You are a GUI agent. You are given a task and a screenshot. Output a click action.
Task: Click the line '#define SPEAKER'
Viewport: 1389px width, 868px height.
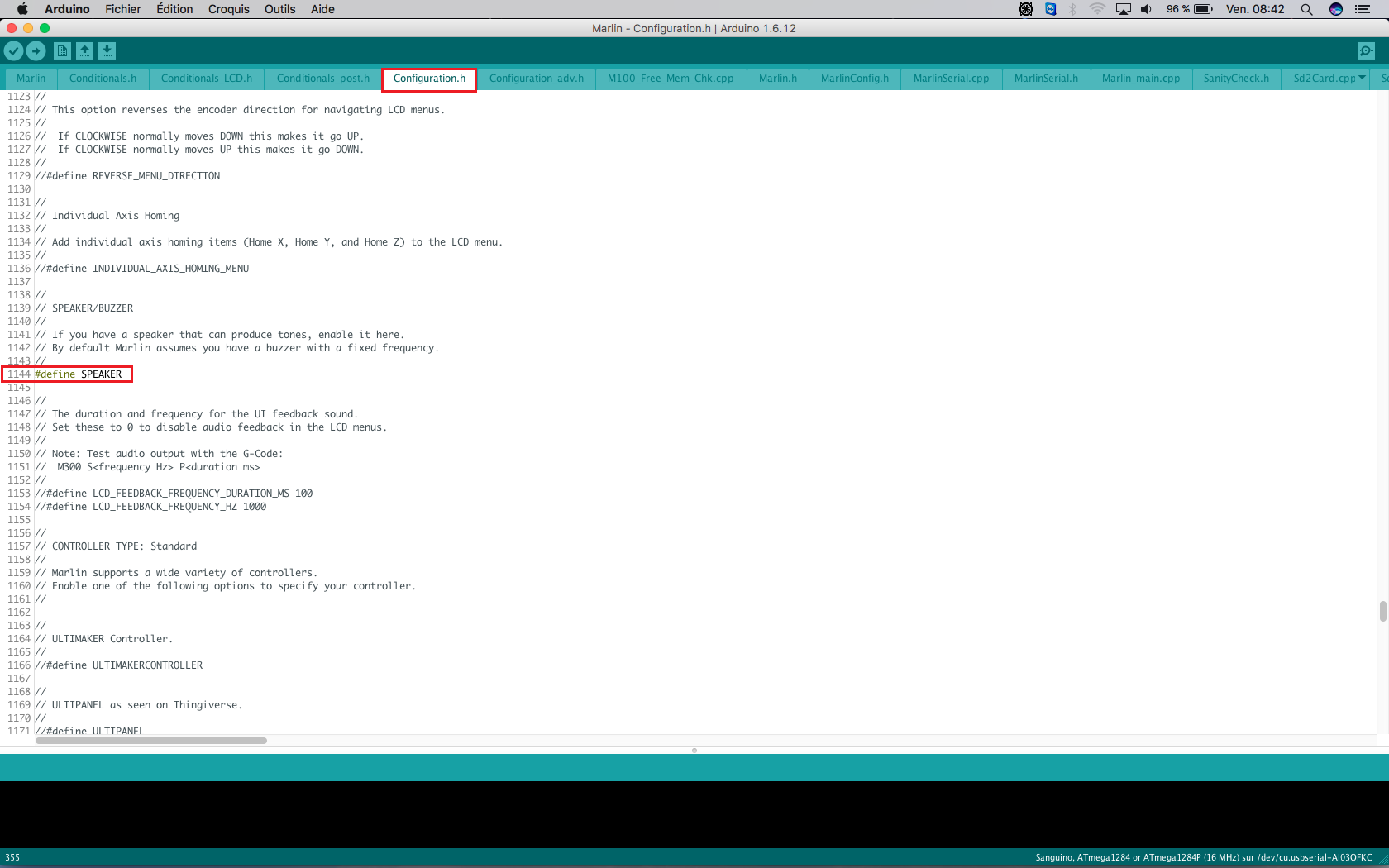[79, 374]
